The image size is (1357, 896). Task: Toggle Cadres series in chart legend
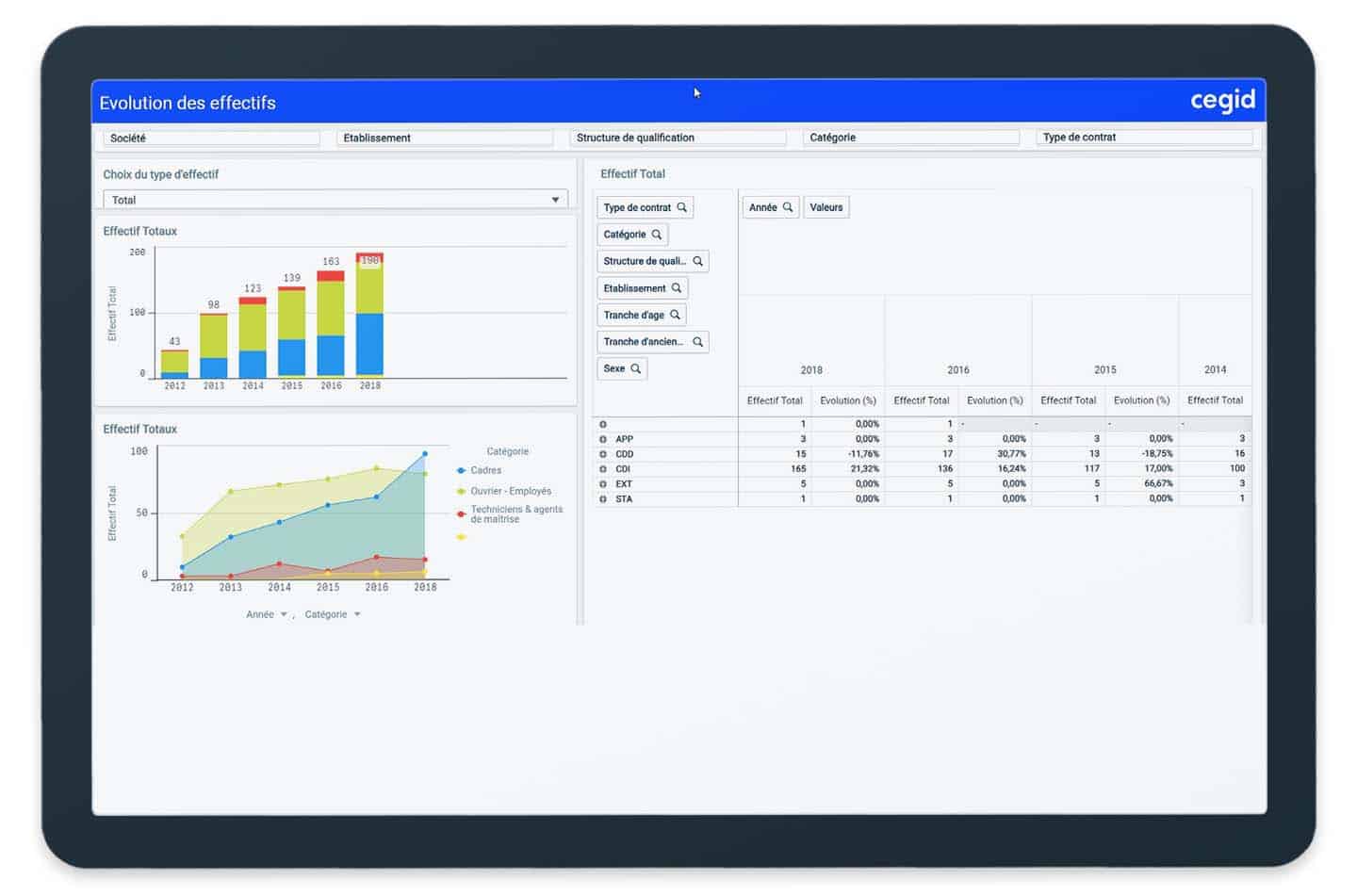(x=485, y=470)
